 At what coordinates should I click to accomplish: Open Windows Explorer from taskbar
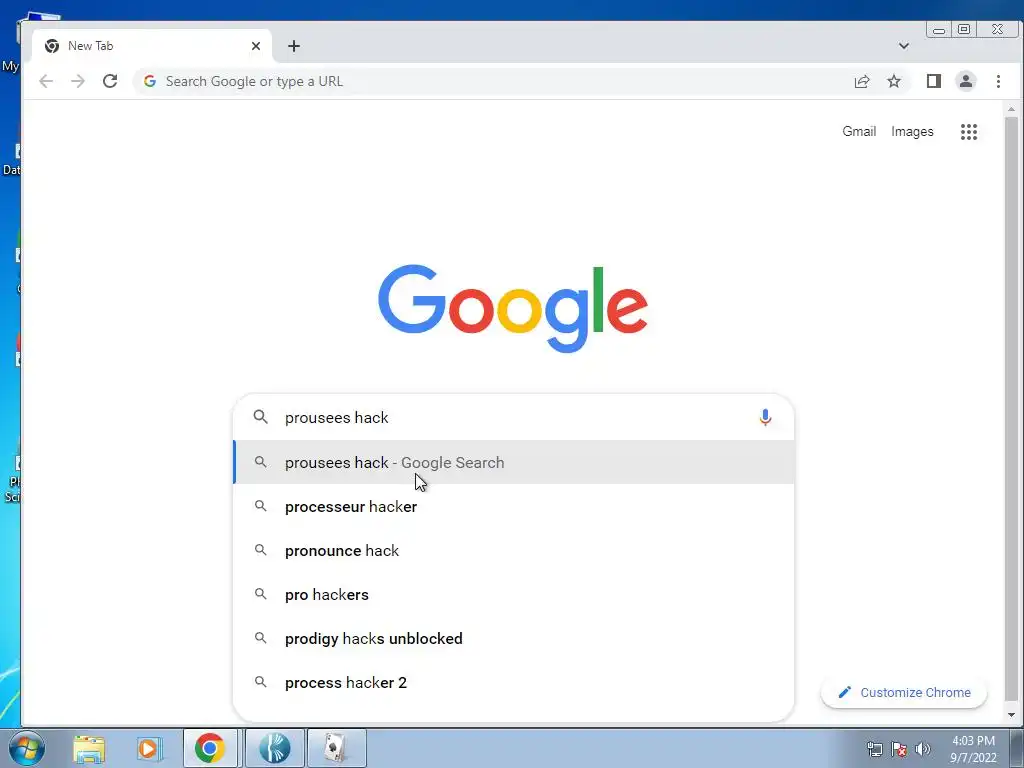pos(89,748)
